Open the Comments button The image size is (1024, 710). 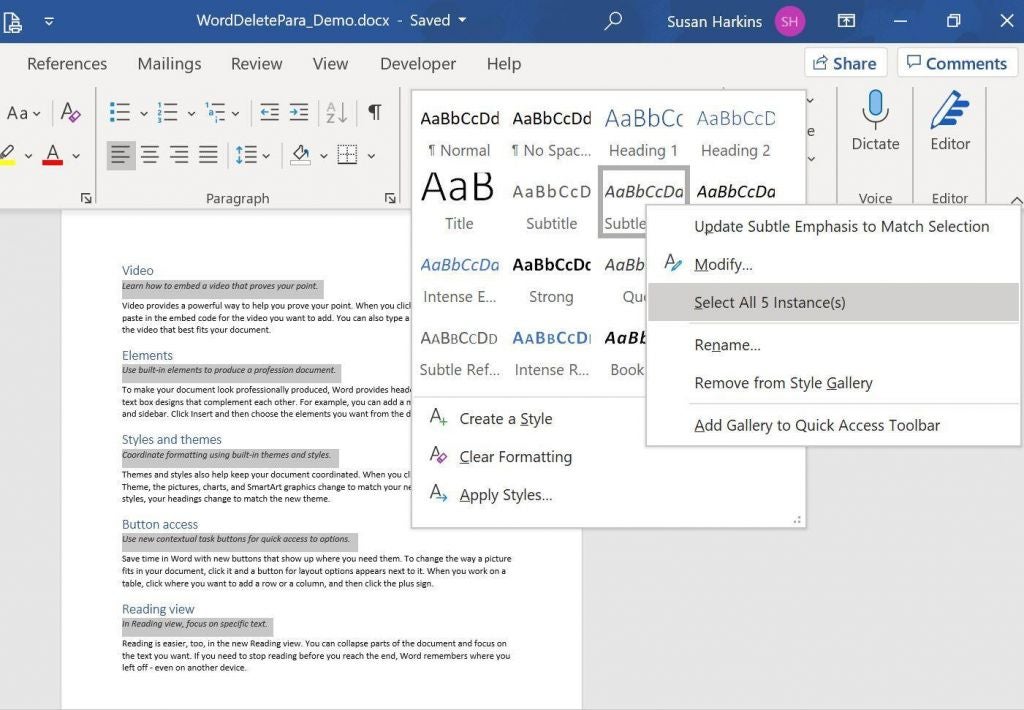tap(957, 63)
